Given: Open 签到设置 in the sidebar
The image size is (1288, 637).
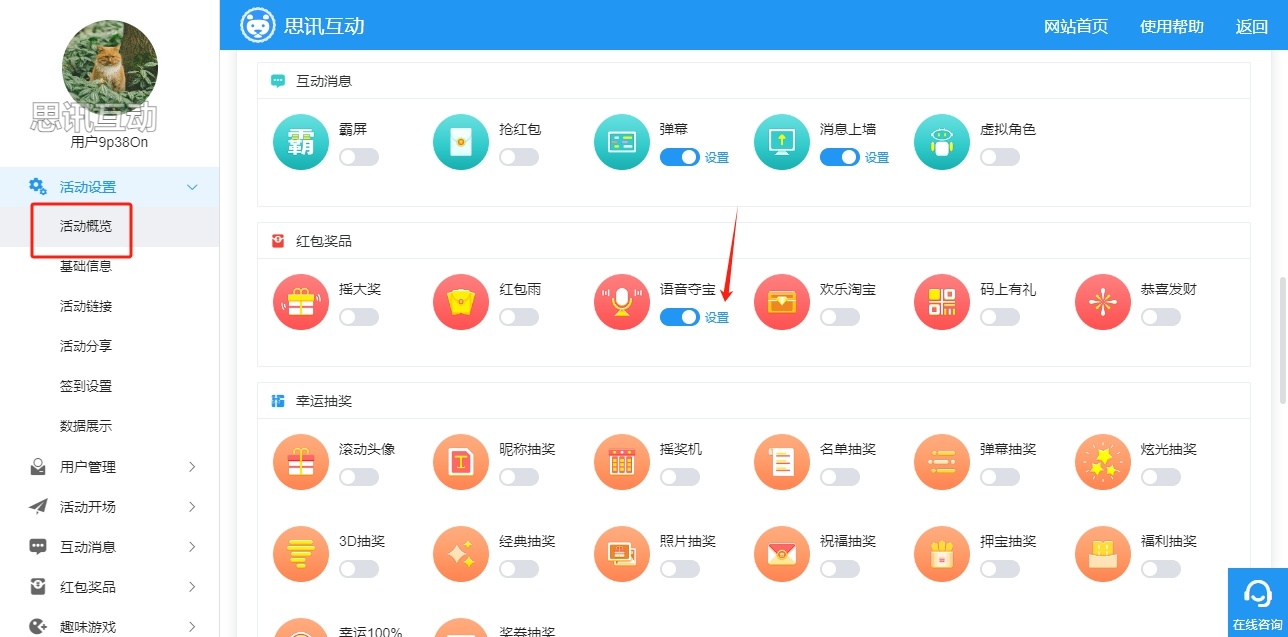Looking at the screenshot, I should [x=86, y=386].
